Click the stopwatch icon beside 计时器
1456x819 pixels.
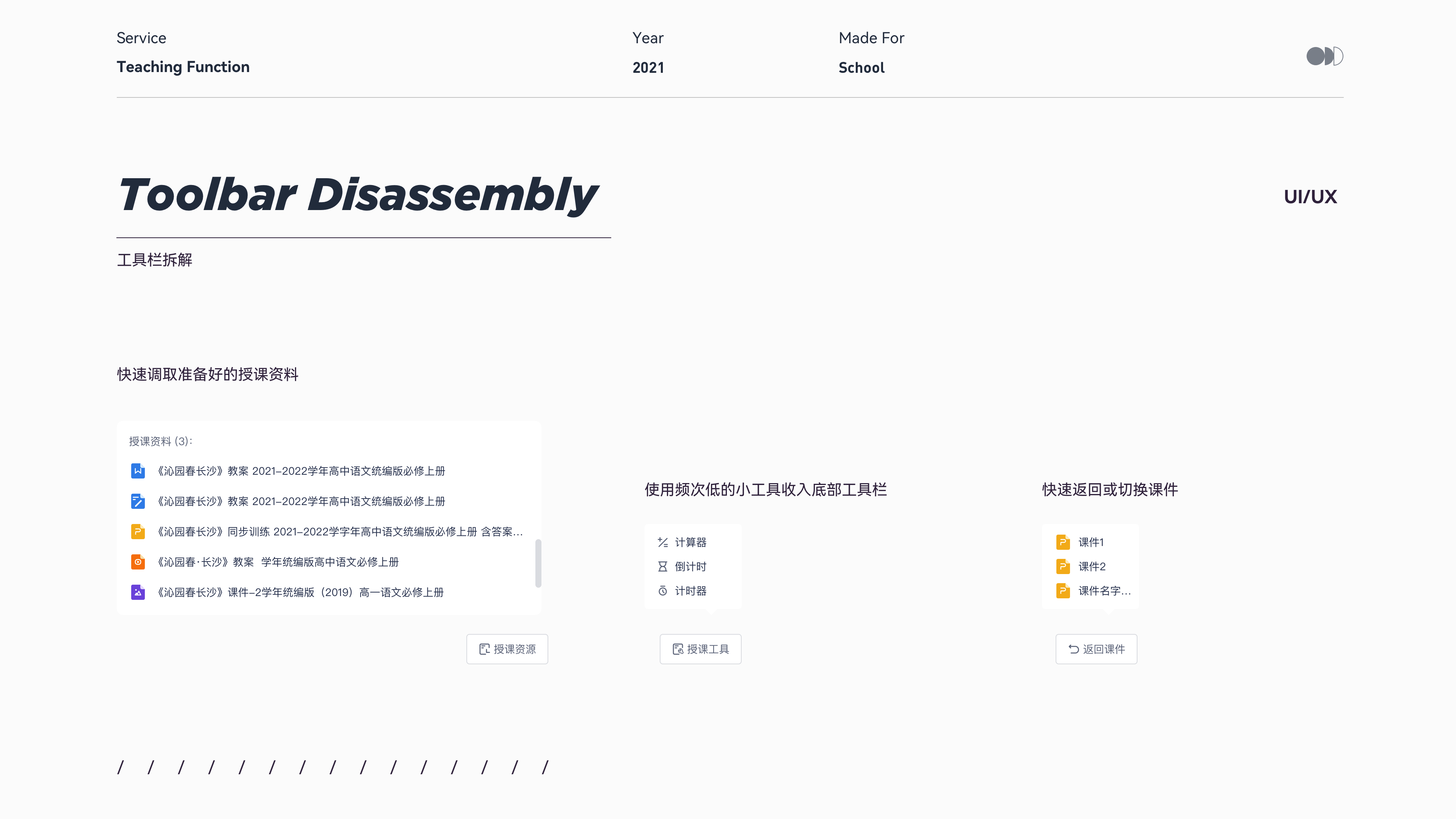(x=663, y=591)
